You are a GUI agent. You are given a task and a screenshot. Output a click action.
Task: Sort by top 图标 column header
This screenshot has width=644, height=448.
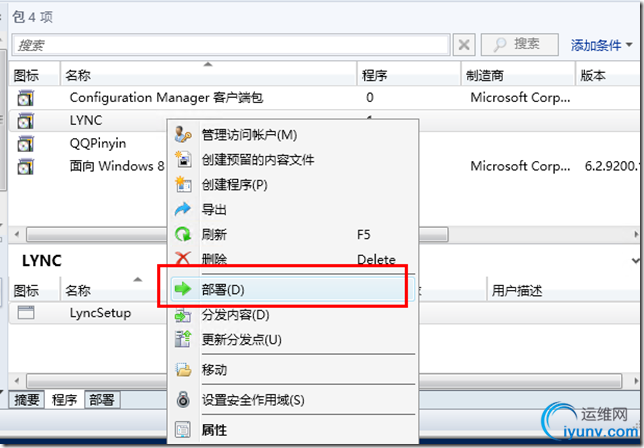coord(34,75)
